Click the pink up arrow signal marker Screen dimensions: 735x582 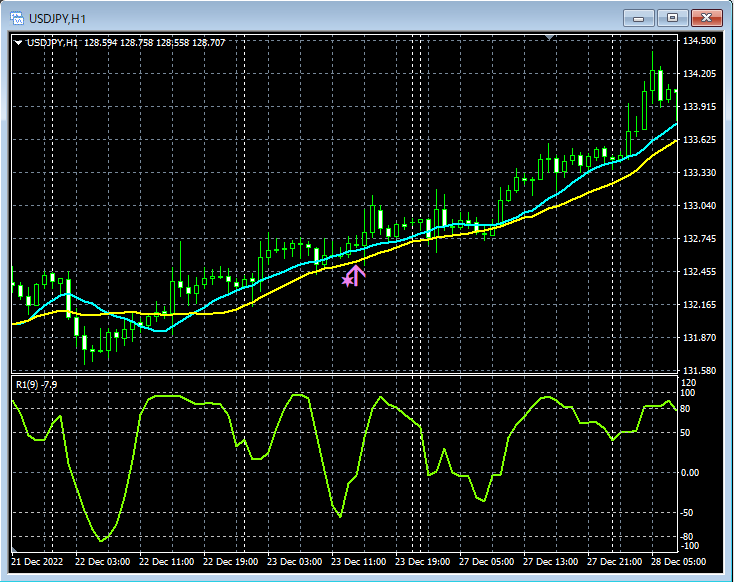[356, 276]
